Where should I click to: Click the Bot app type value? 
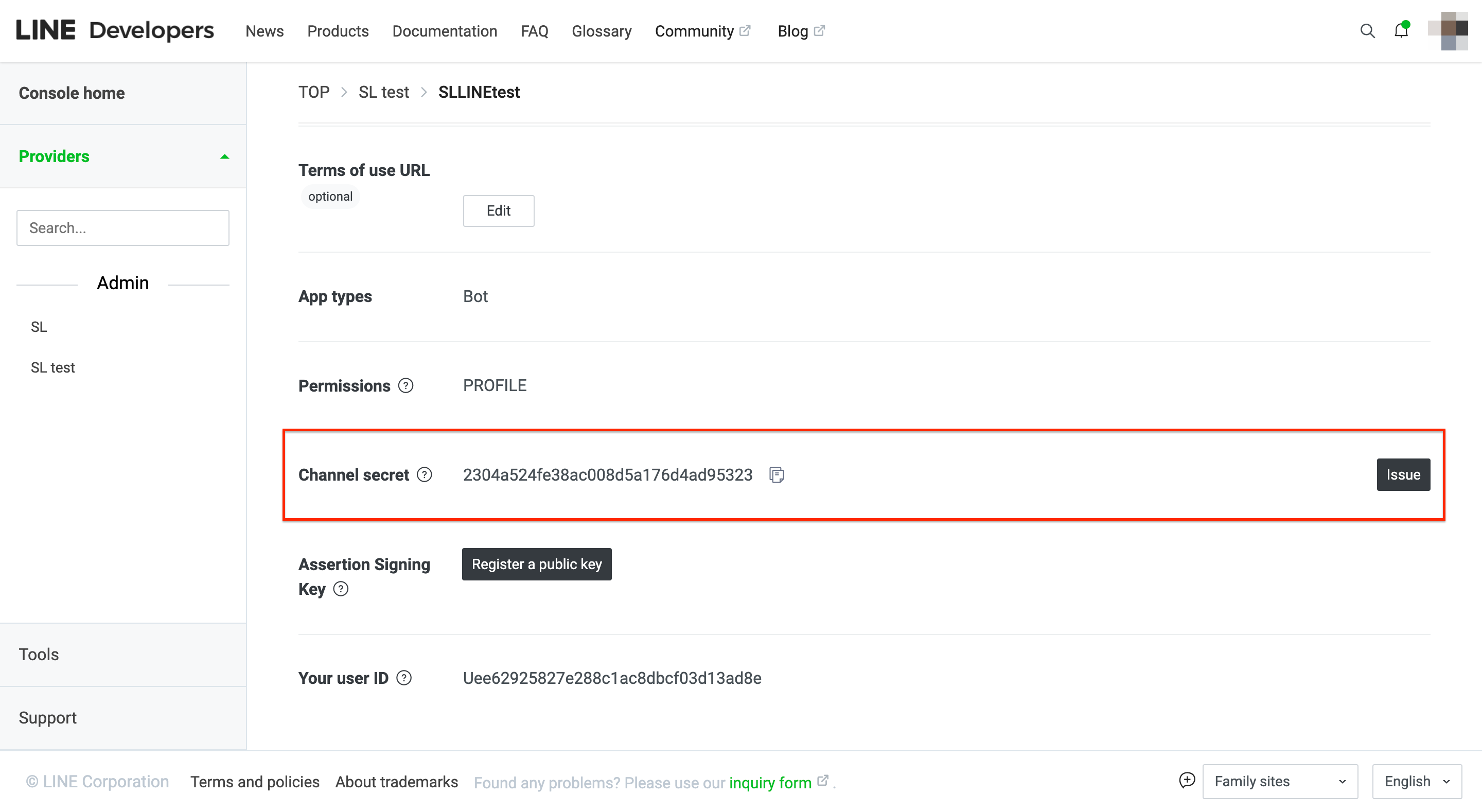[475, 296]
